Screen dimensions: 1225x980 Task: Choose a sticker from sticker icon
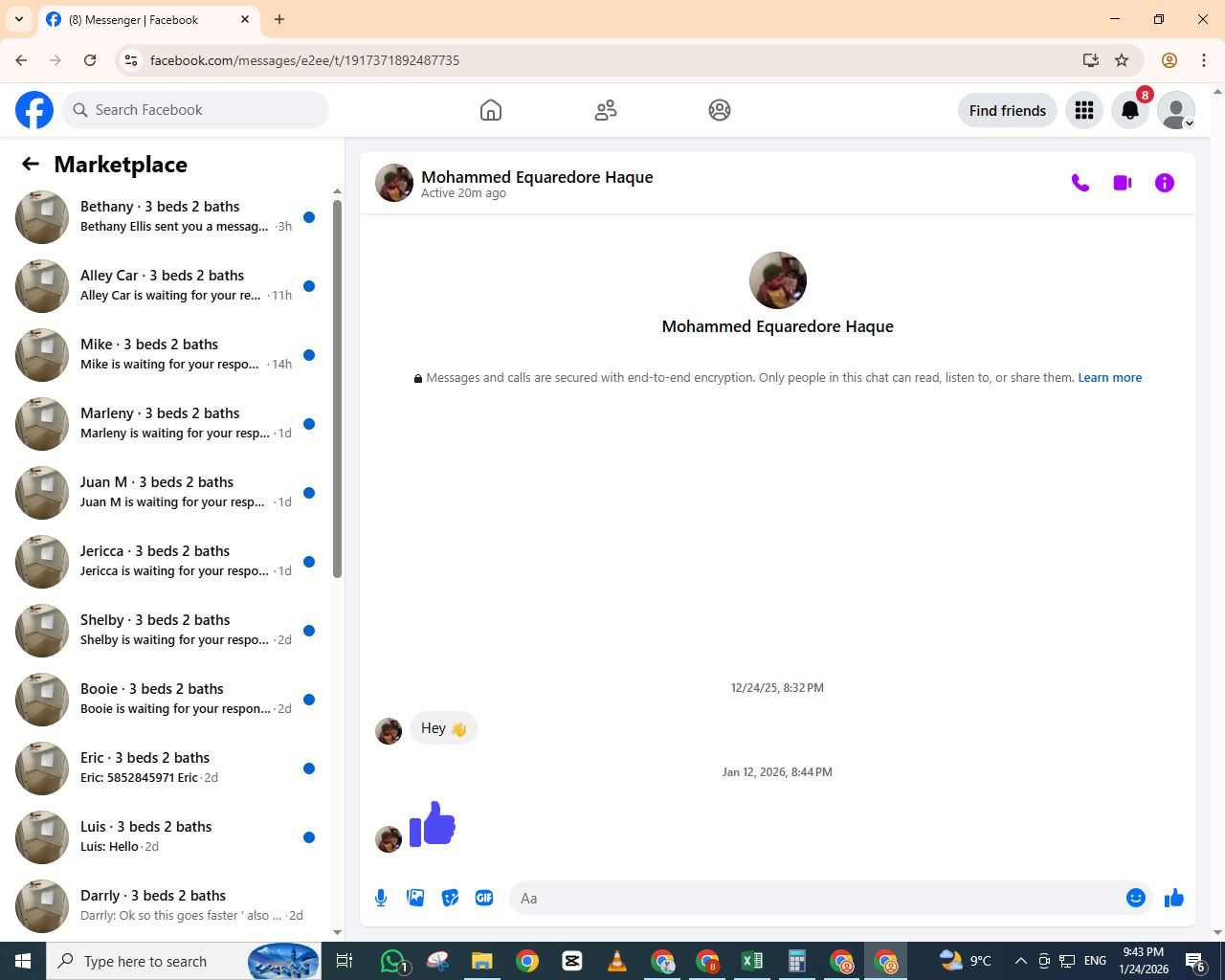tap(450, 898)
